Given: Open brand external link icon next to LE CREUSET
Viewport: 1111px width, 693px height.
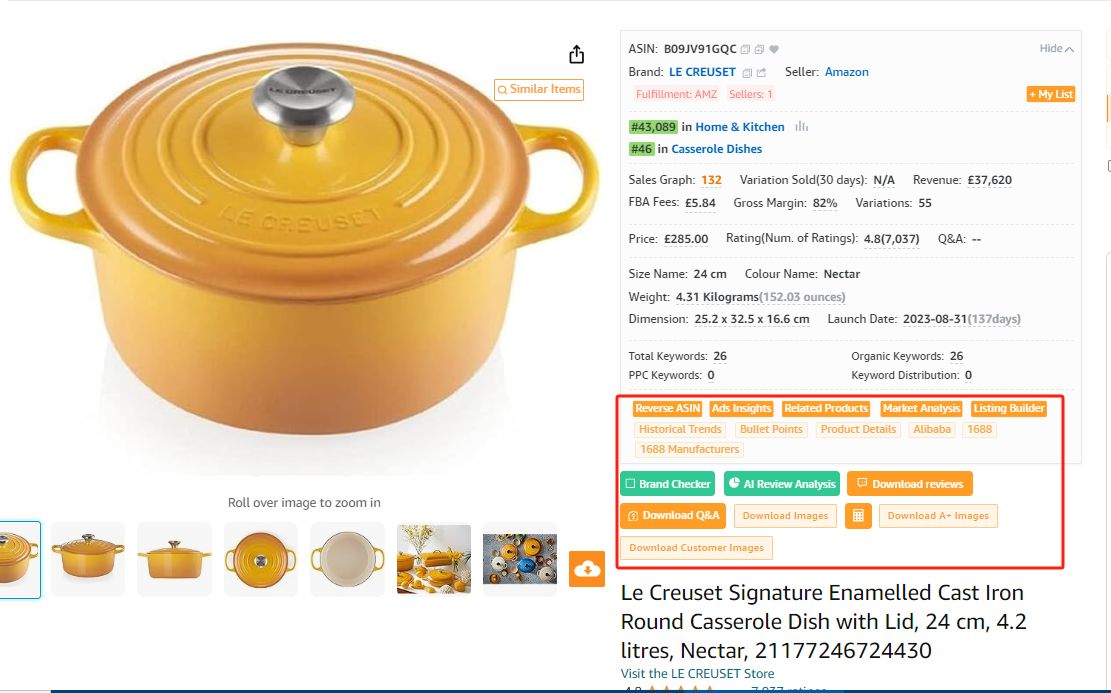Looking at the screenshot, I should click(x=762, y=72).
